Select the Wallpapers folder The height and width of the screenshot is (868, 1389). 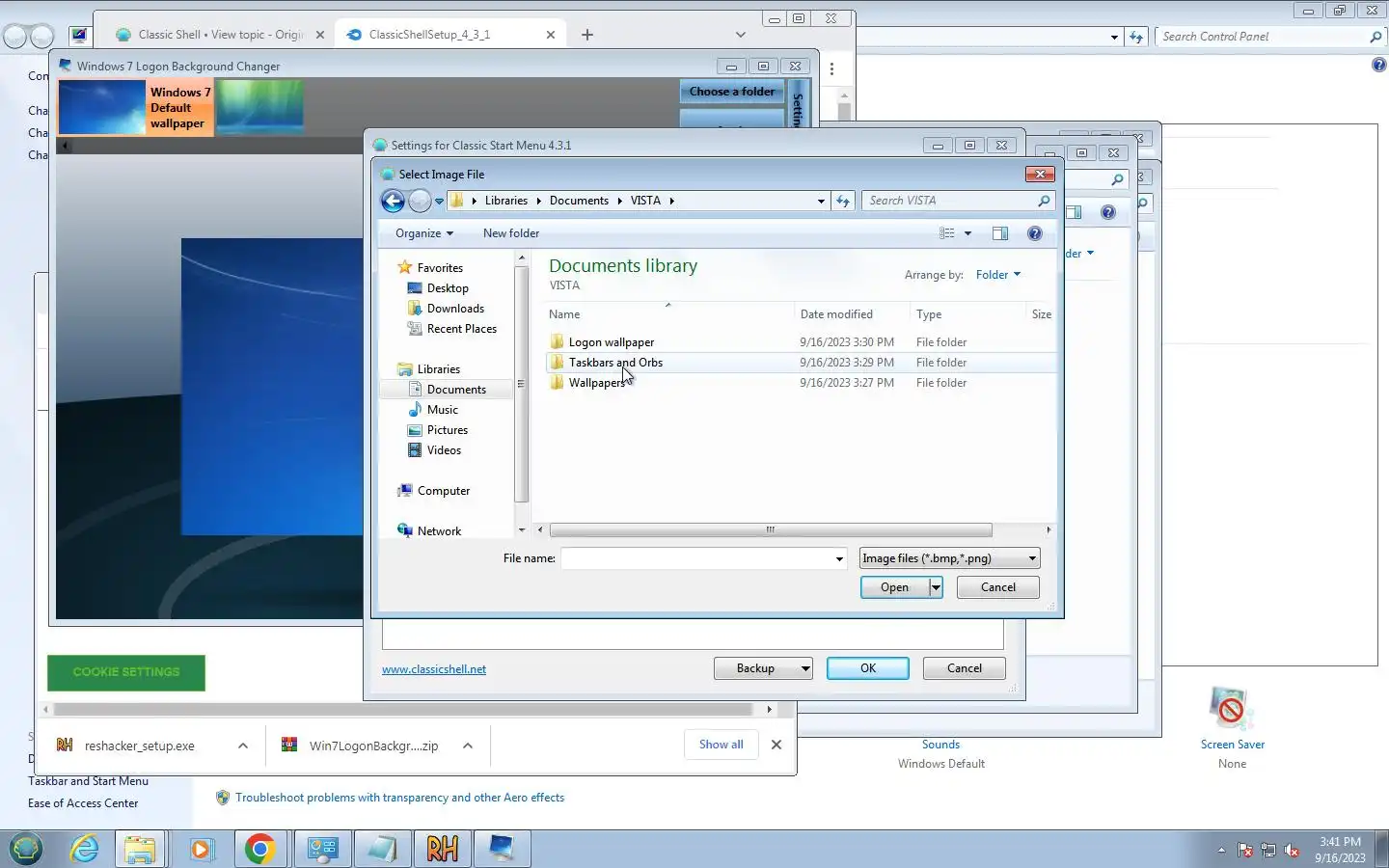(597, 383)
